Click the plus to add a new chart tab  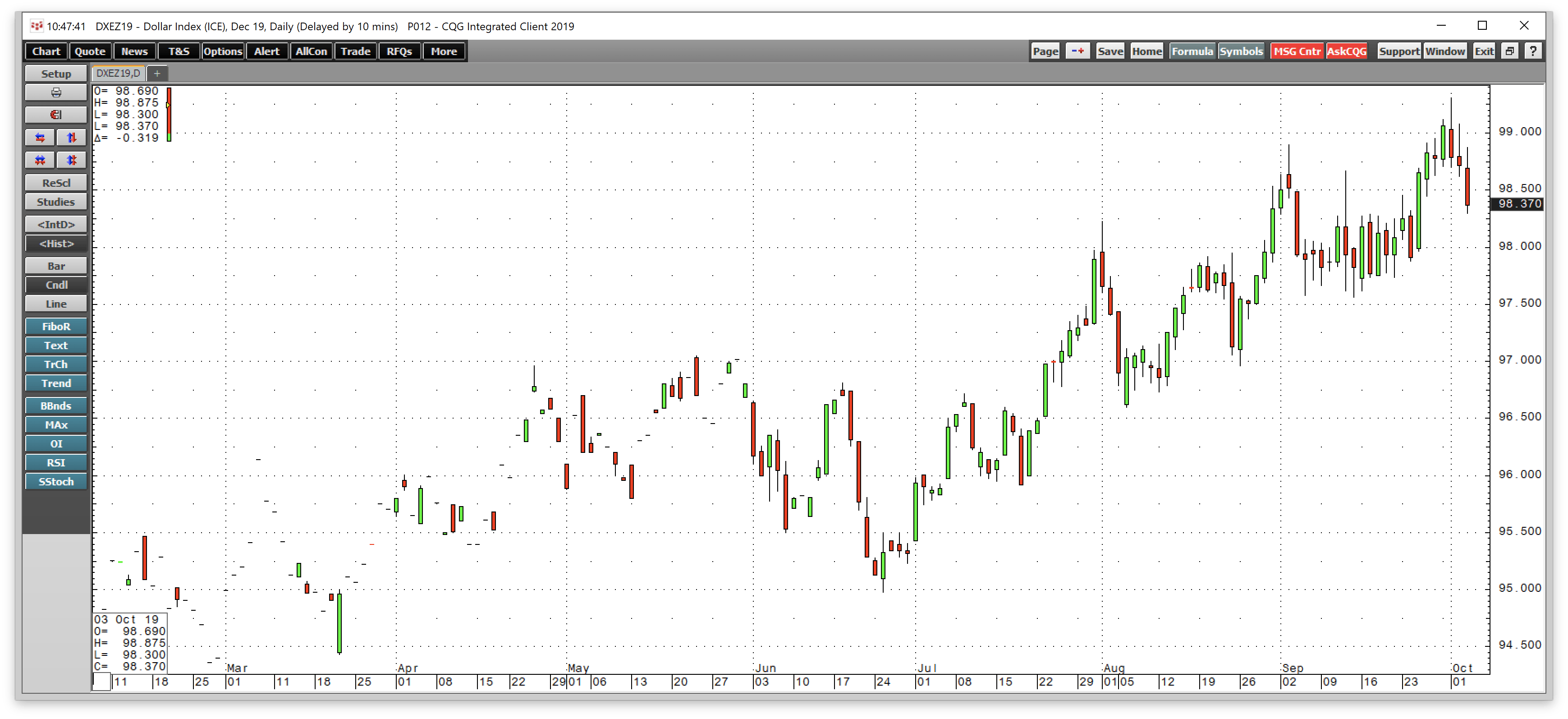click(x=157, y=73)
